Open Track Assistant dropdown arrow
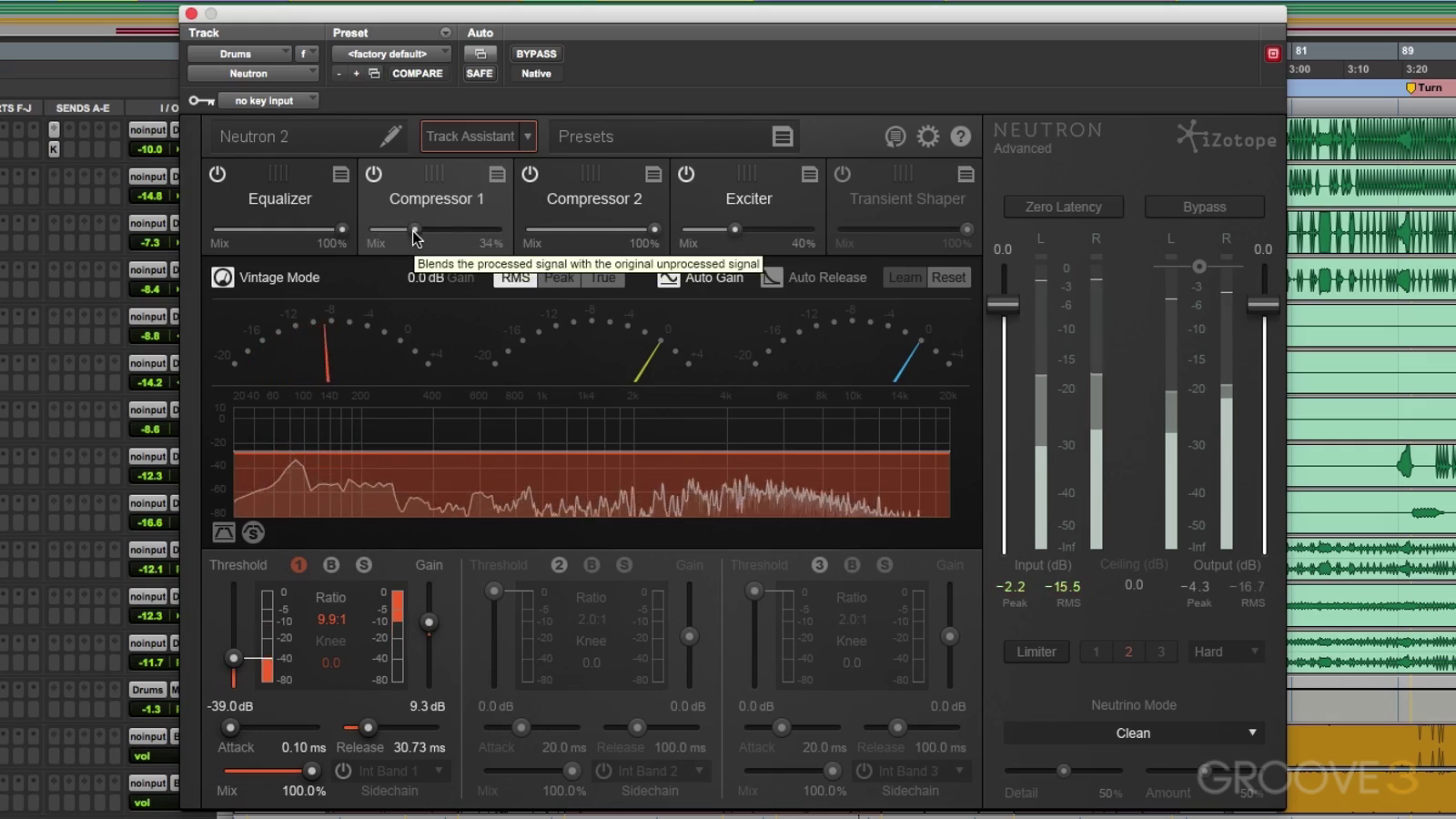This screenshot has height=819, width=1456. (528, 136)
